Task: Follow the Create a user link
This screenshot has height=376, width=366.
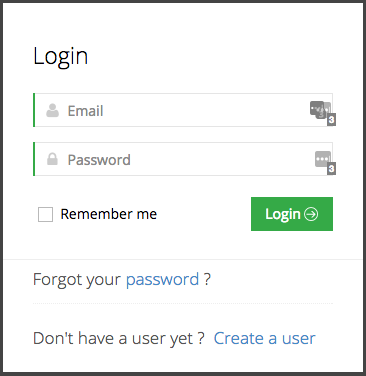Action: point(264,338)
